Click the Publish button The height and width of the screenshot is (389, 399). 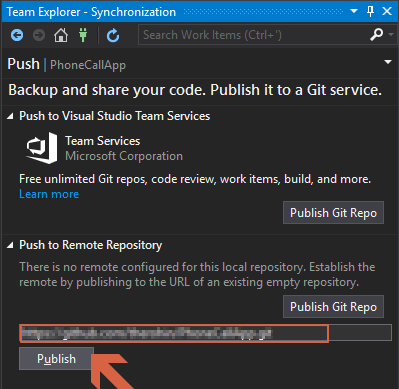pyautogui.click(x=56, y=359)
